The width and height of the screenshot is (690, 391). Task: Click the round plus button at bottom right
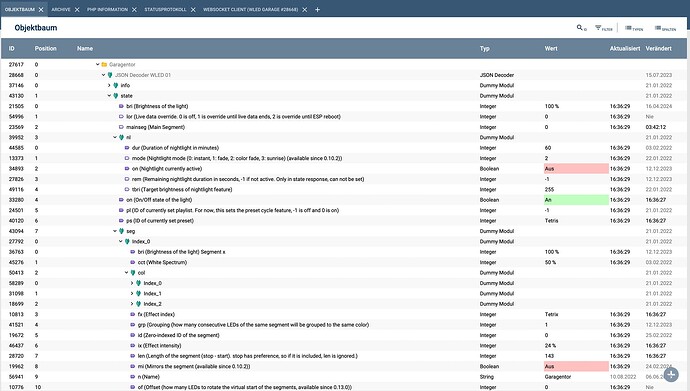click(x=671, y=375)
